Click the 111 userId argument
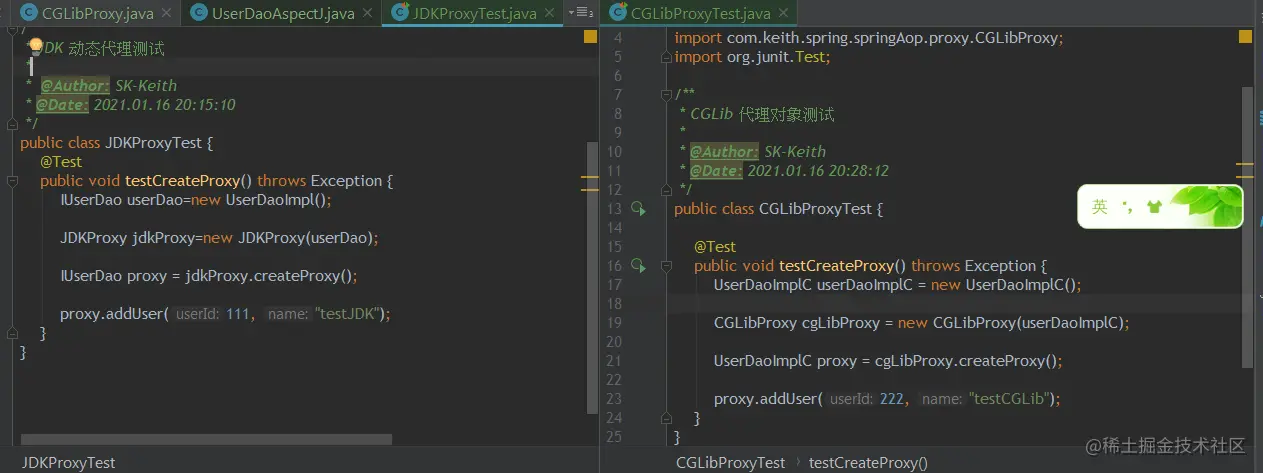 (x=239, y=314)
